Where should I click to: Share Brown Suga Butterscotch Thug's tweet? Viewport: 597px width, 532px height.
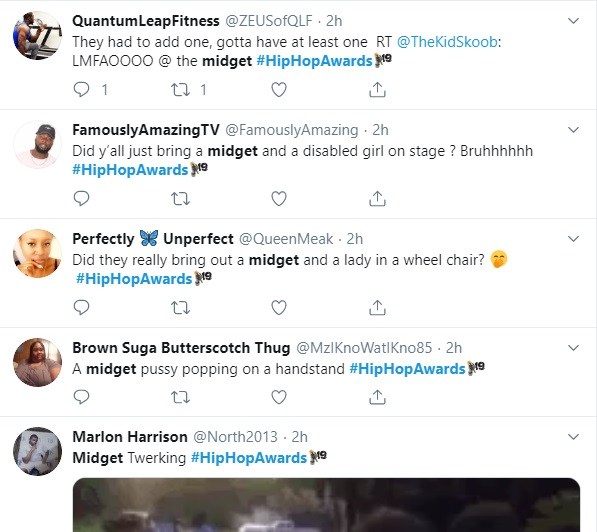click(377, 397)
